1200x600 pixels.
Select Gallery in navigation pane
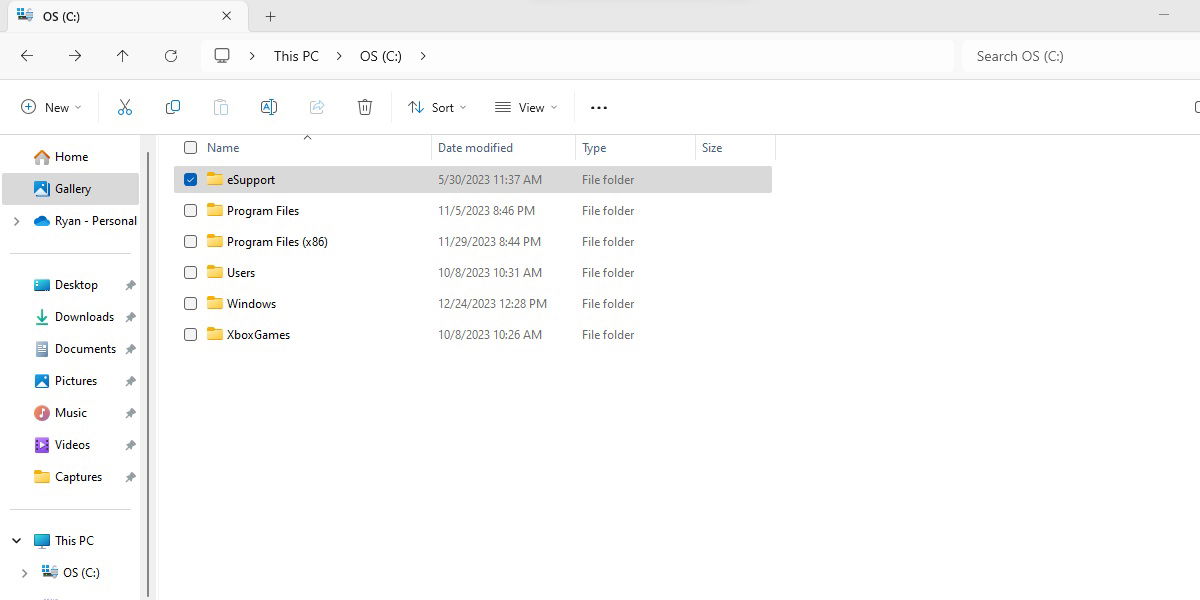click(x=72, y=188)
